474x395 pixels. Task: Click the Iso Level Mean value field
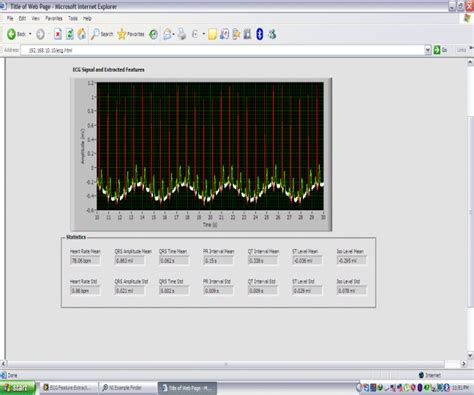pos(352,261)
